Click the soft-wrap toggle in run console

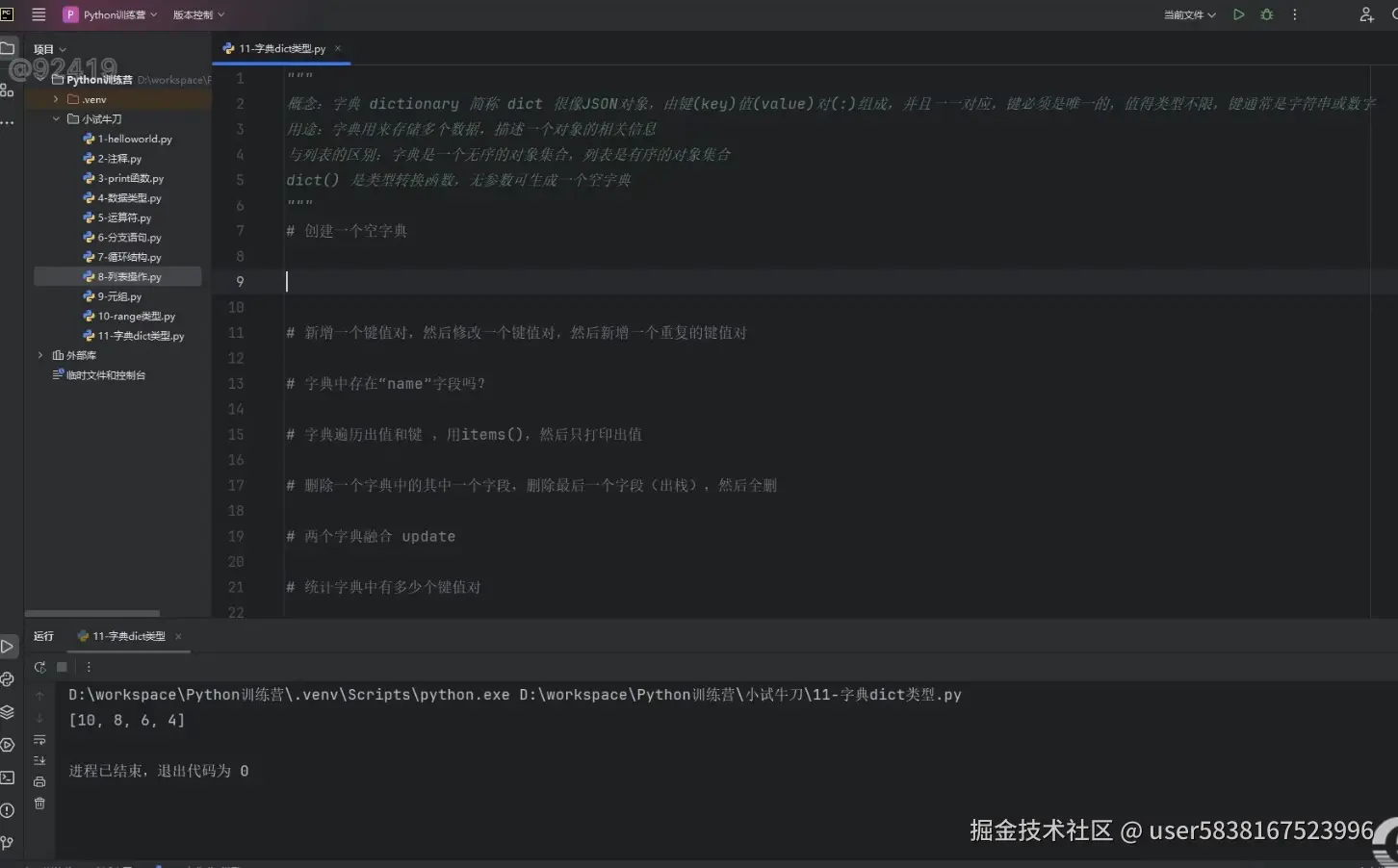click(x=39, y=739)
